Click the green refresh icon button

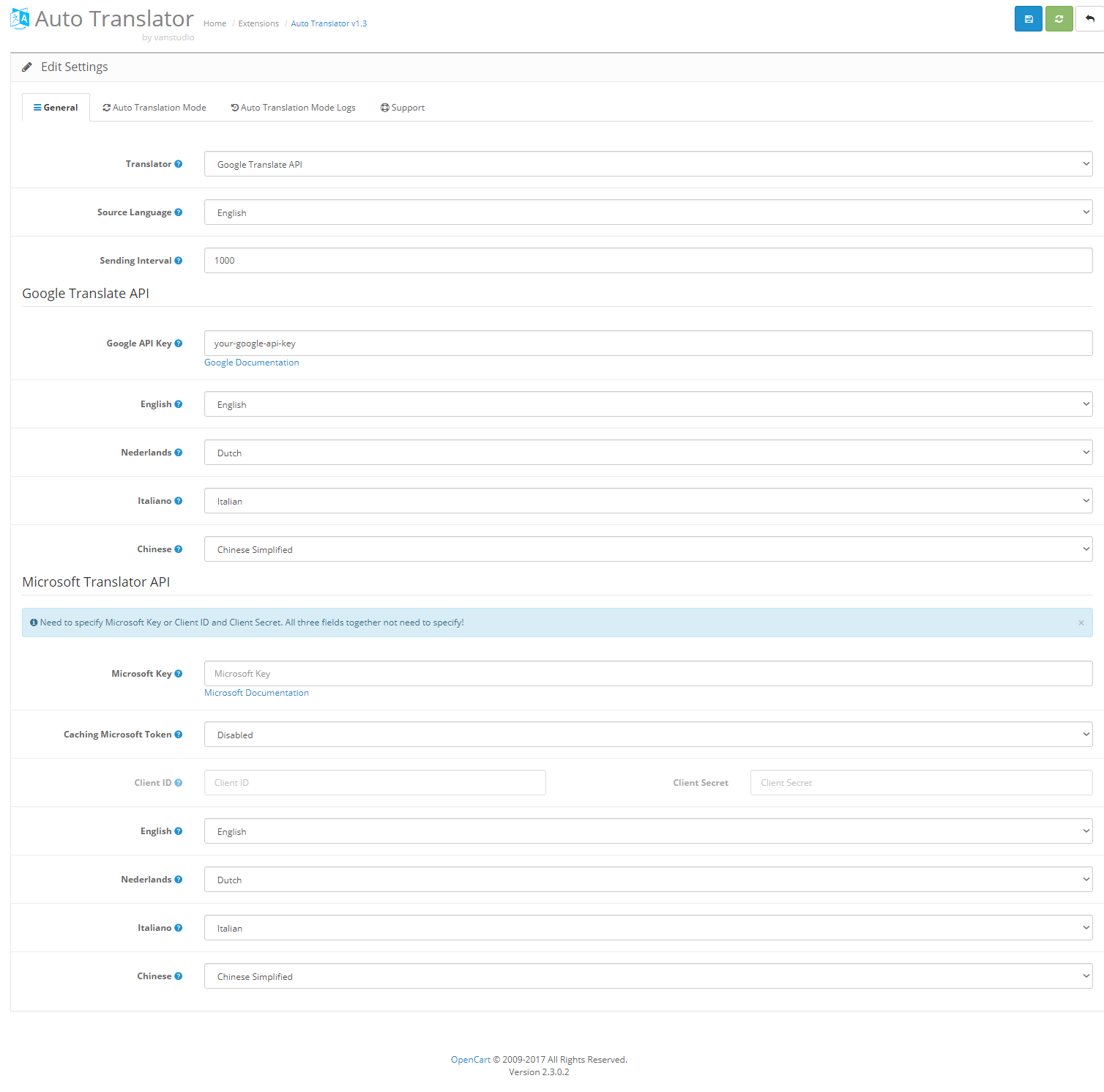pos(1059,19)
